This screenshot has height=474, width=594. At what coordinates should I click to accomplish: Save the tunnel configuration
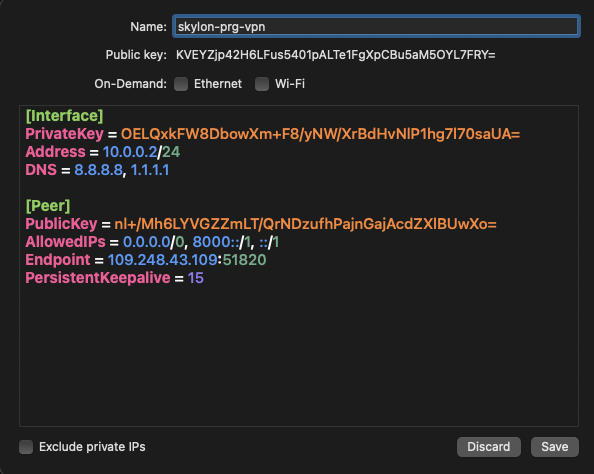click(x=555, y=447)
